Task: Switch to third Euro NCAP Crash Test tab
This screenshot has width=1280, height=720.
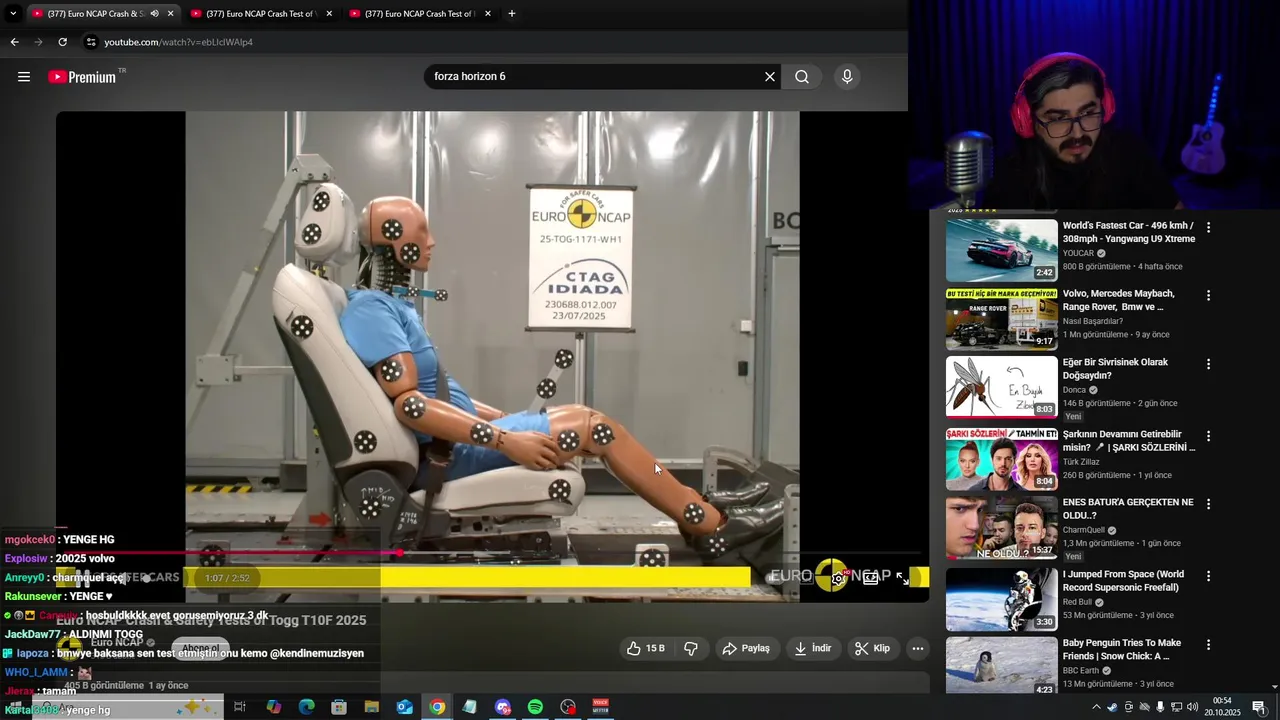Action: [x=418, y=14]
